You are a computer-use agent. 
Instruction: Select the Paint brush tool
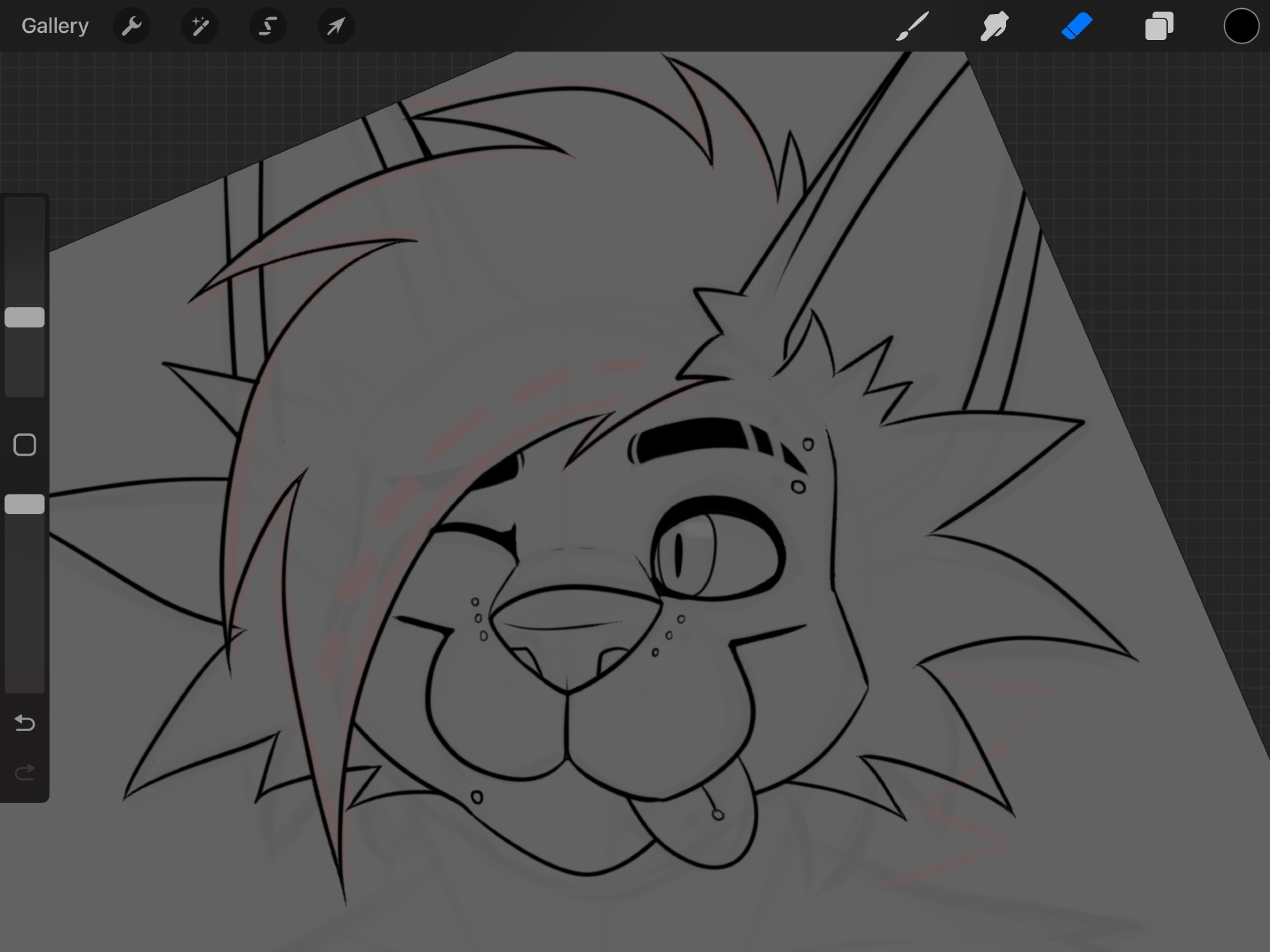pos(912,27)
